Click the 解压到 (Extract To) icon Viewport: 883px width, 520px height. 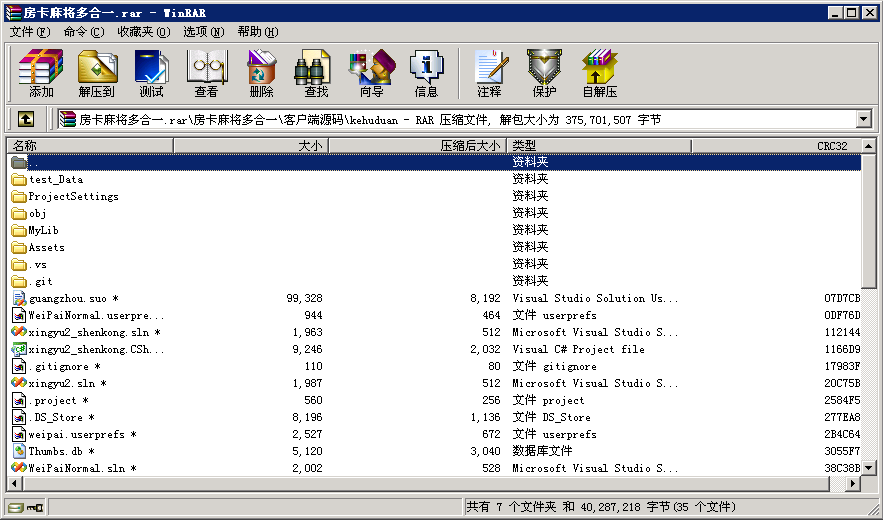(x=97, y=73)
